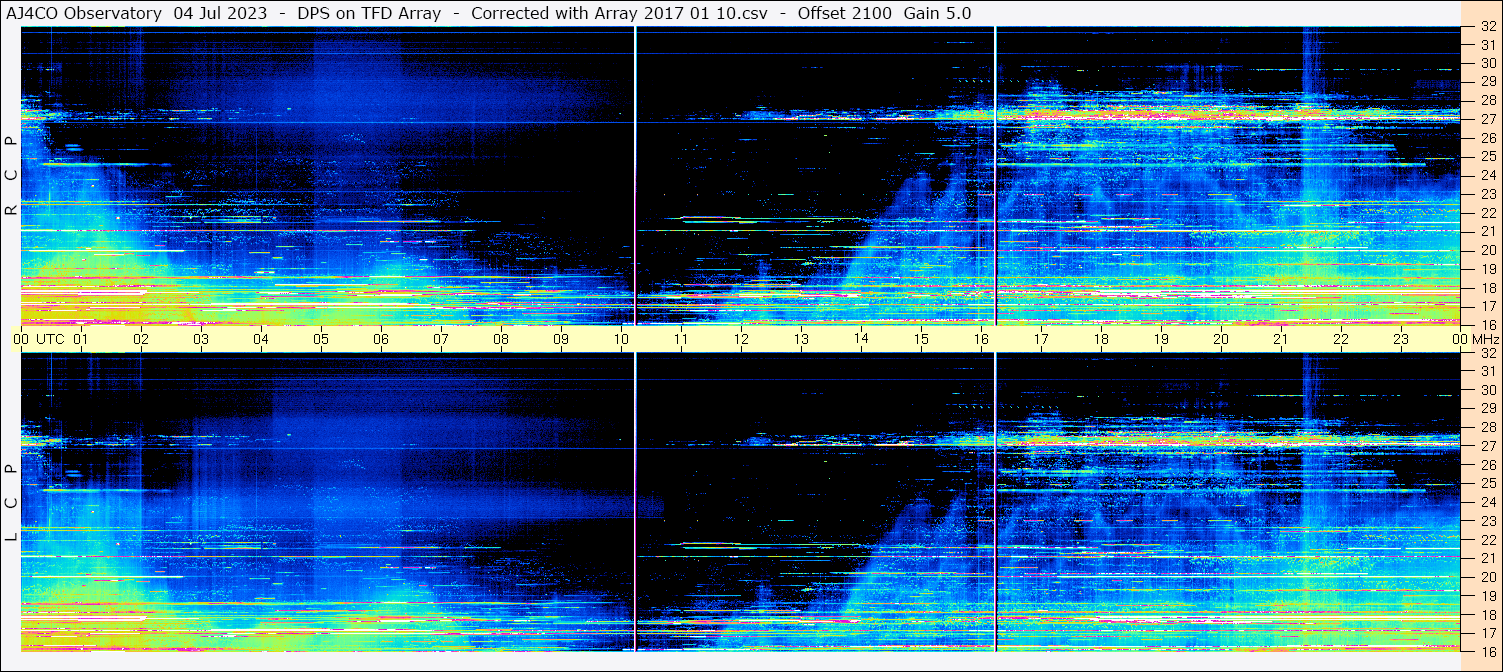The width and height of the screenshot is (1503, 672).
Task: Select the 11 hour tick label
Action: (x=681, y=339)
